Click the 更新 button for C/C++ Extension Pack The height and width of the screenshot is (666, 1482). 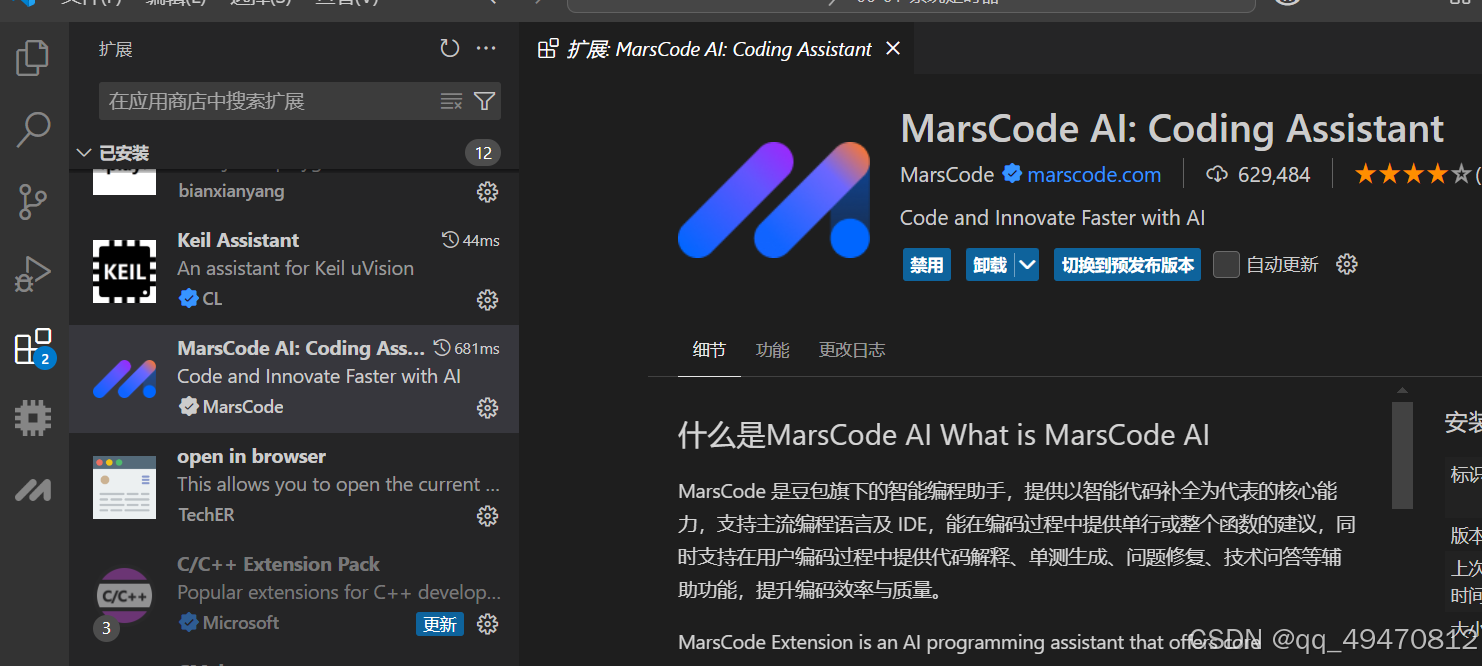pos(440,624)
